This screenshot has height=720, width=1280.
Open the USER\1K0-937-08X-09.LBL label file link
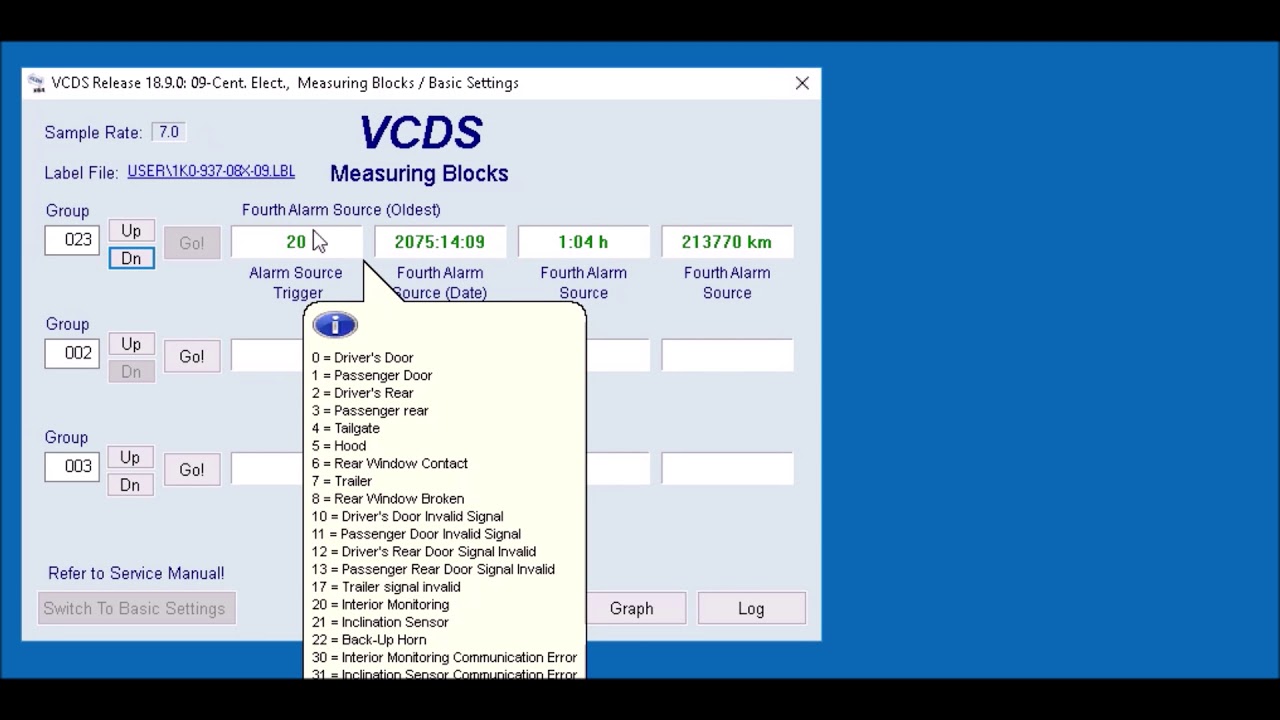(x=211, y=171)
